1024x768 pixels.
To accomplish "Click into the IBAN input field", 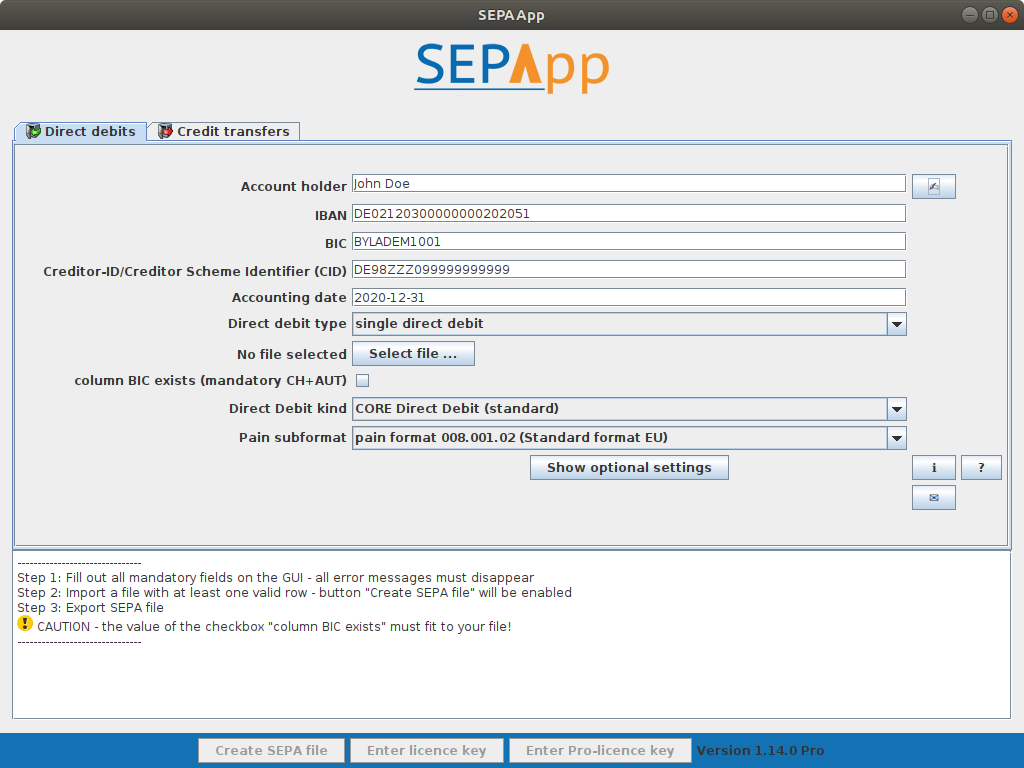I will click(628, 213).
